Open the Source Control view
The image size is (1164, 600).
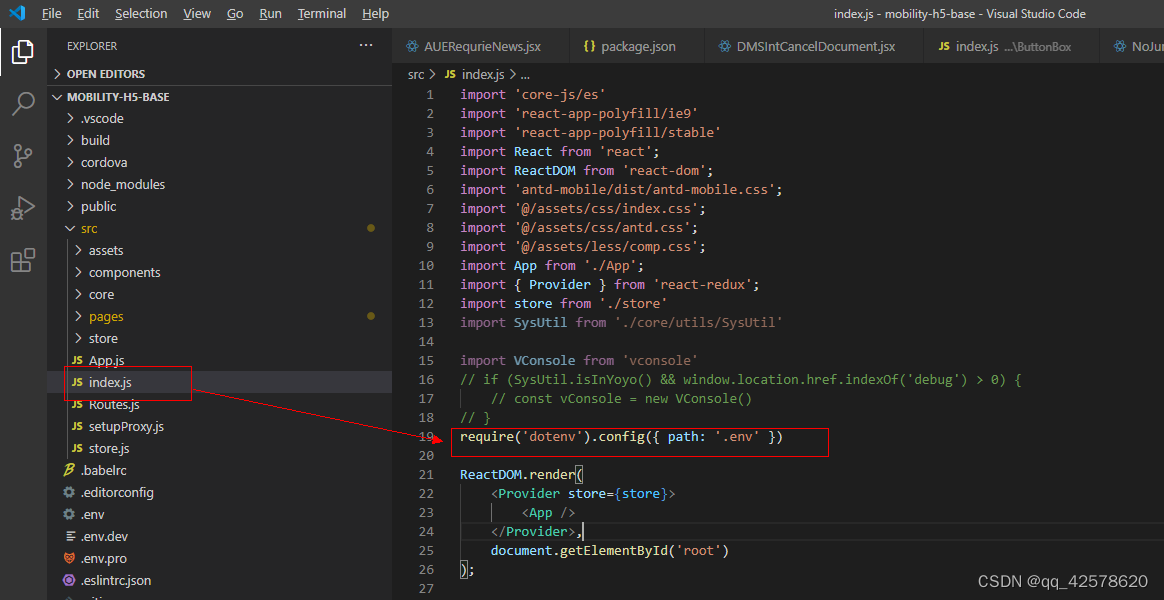point(22,155)
